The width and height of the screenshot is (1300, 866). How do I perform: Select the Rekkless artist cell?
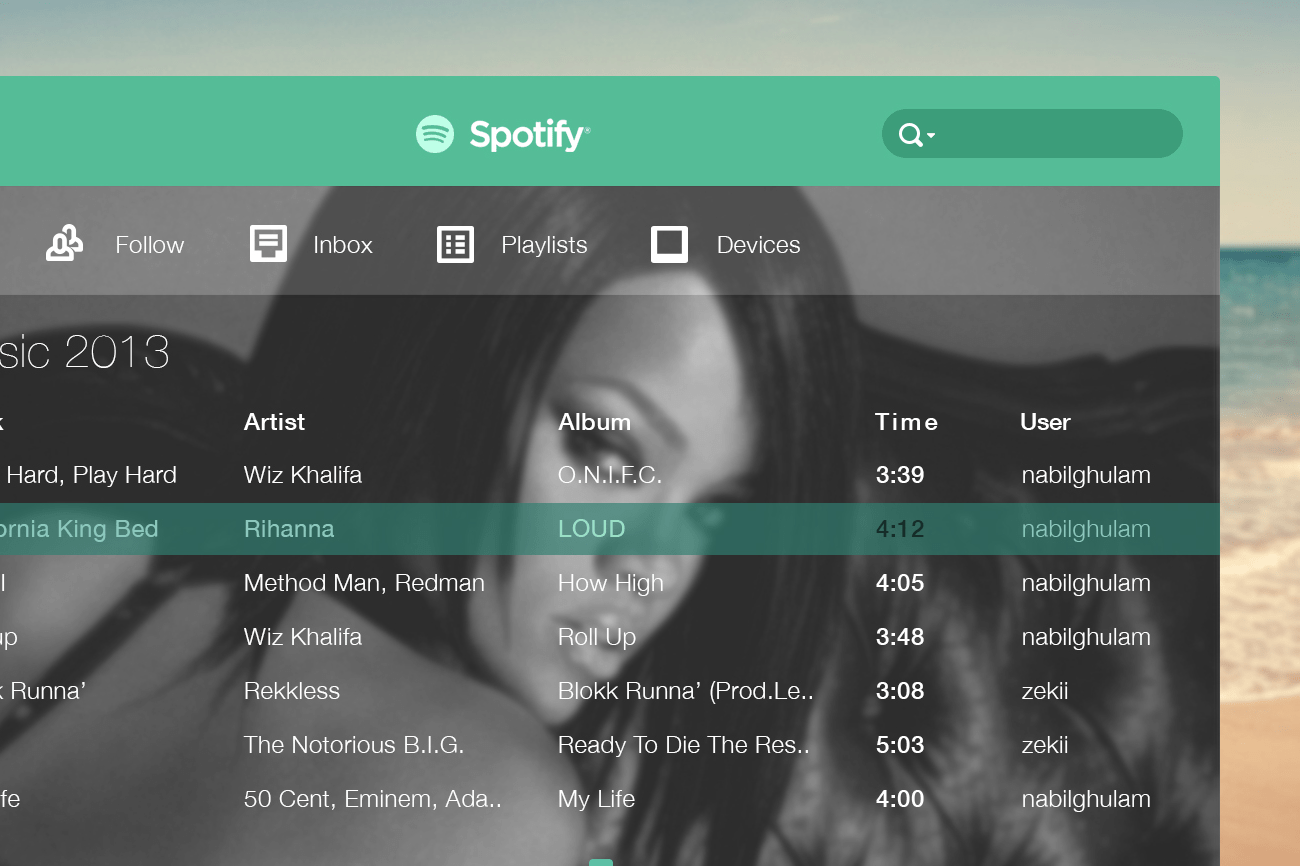pyautogui.click(x=292, y=691)
